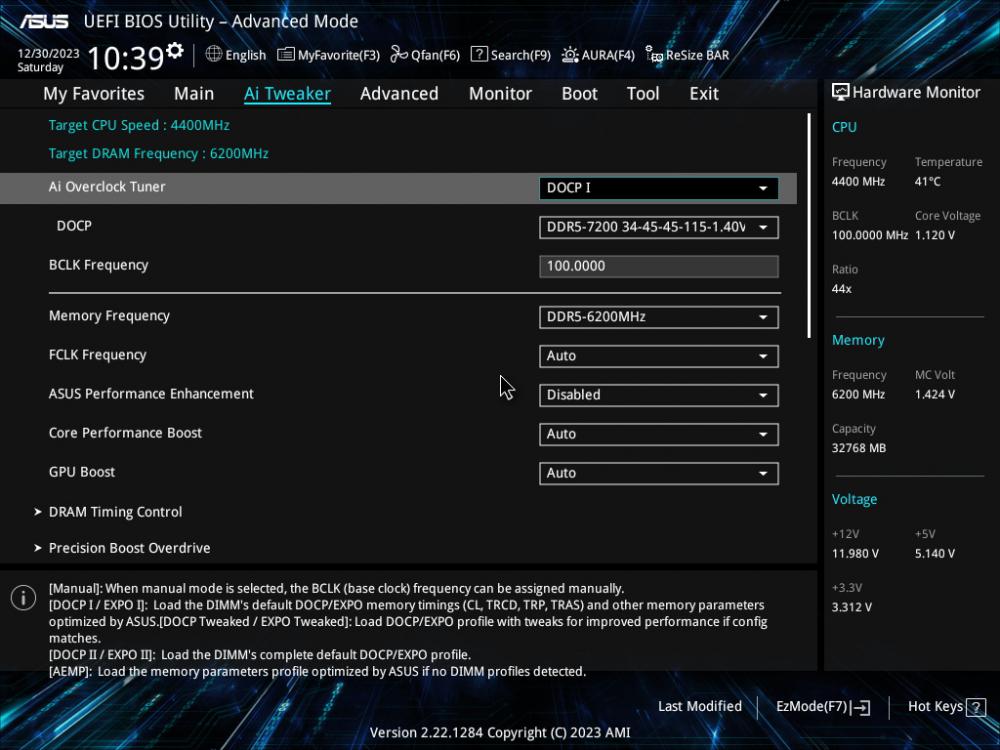Image resolution: width=1000 pixels, height=750 pixels.
Task: Click the Hardware Monitor screen icon
Action: [x=841, y=92]
